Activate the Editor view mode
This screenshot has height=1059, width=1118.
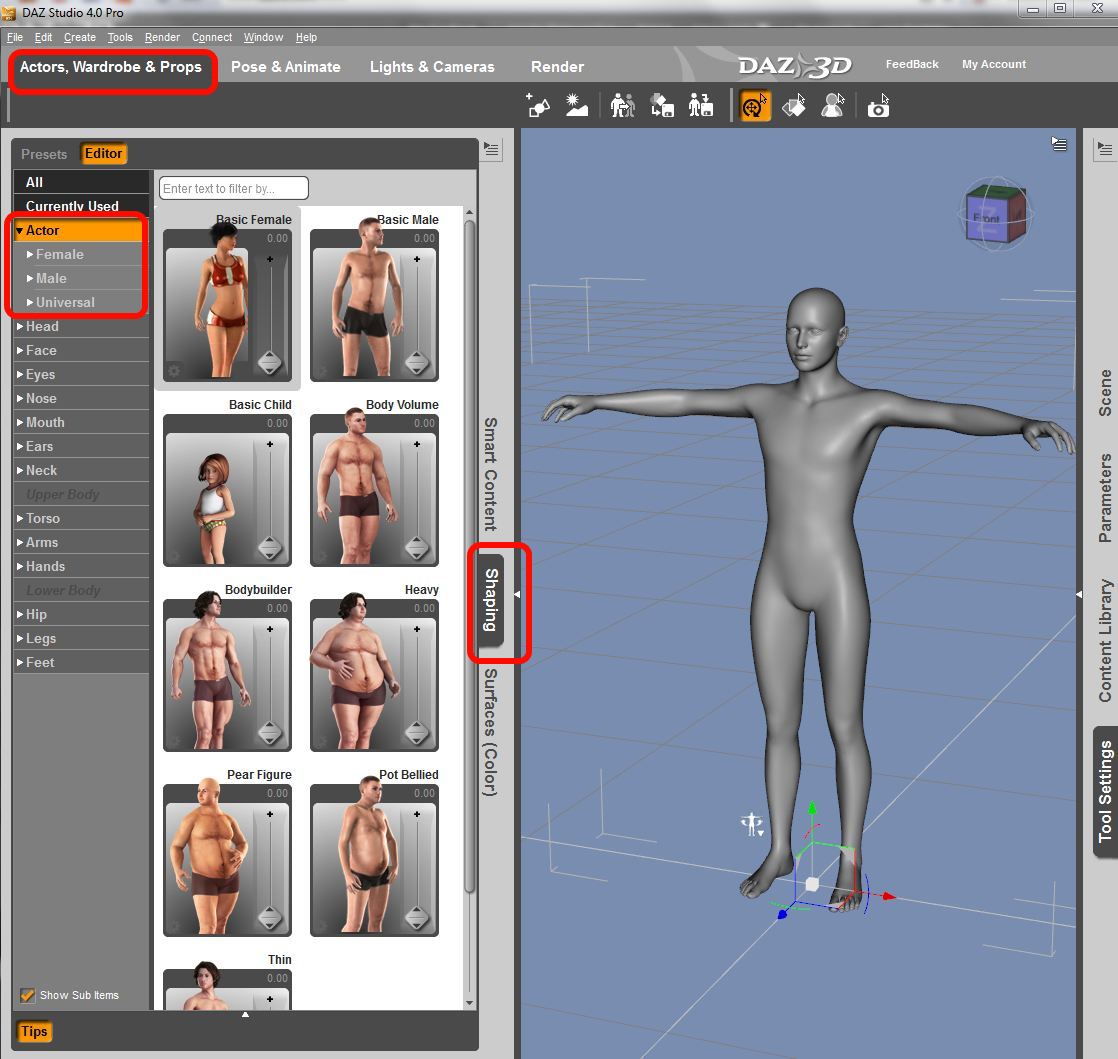point(103,153)
